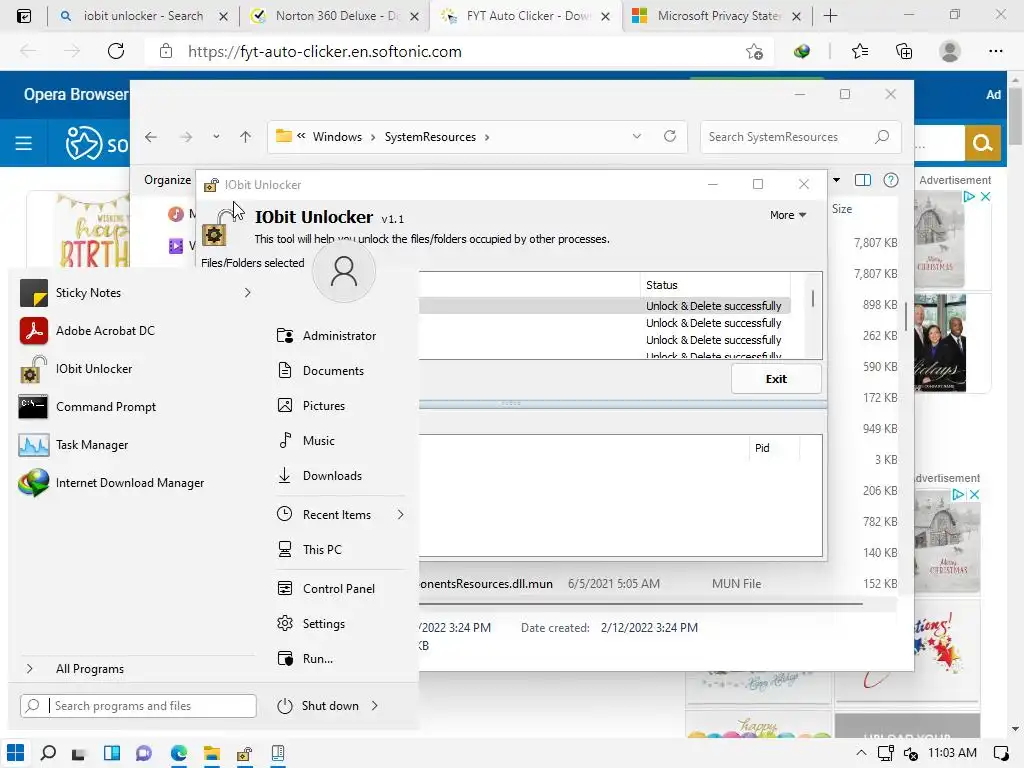
Task: Open the More dropdown in IObit Unlocker
Action: (788, 215)
